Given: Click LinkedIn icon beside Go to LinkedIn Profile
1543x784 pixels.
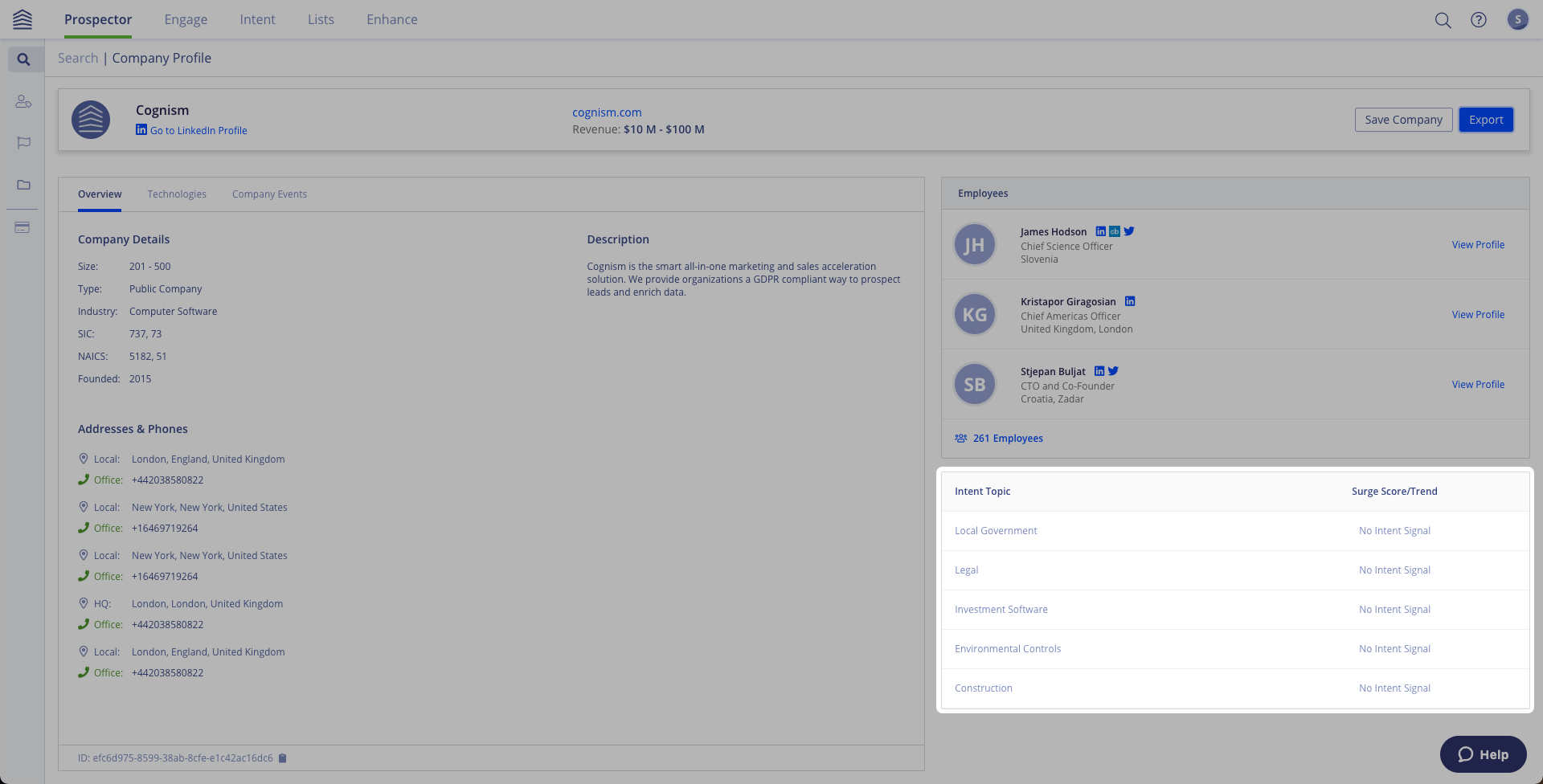Looking at the screenshot, I should coord(141,129).
